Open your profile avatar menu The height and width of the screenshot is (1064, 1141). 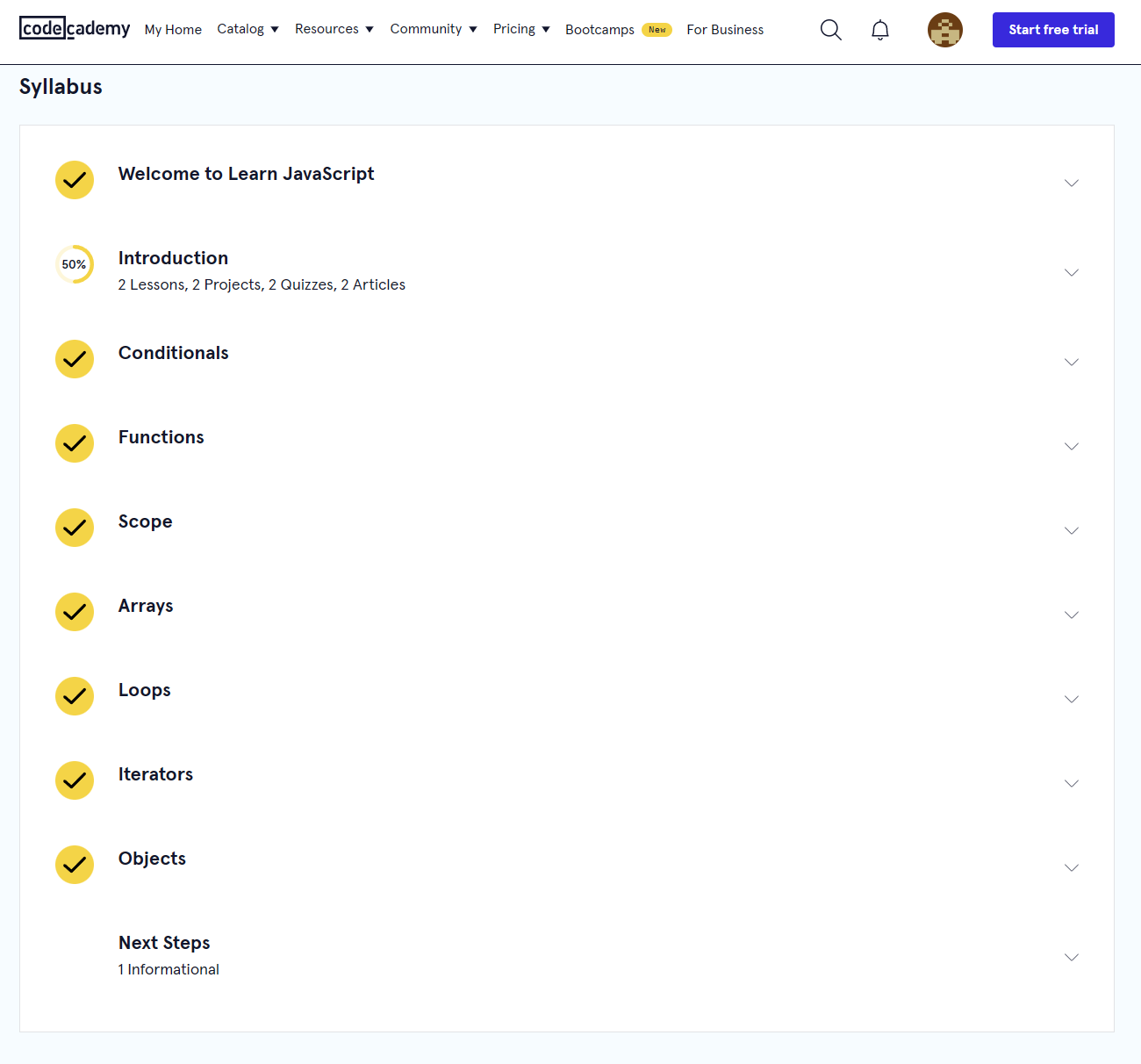pos(945,29)
